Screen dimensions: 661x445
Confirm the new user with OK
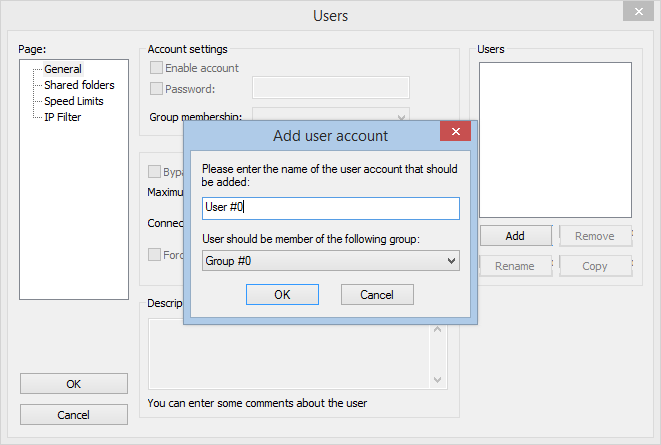(282, 294)
